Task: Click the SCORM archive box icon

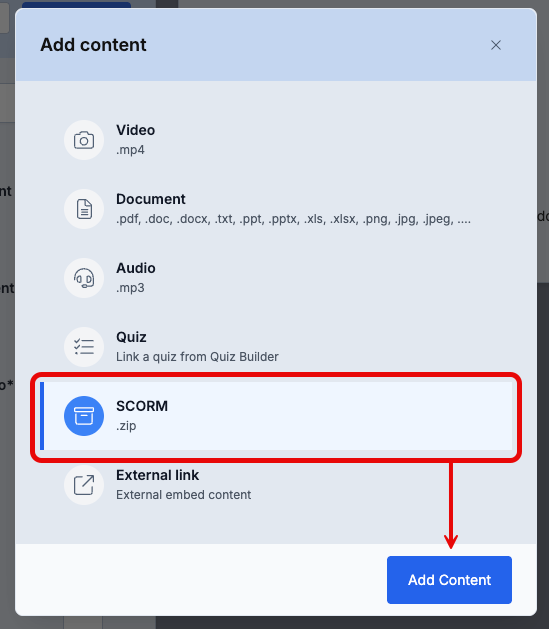Action: 84,416
